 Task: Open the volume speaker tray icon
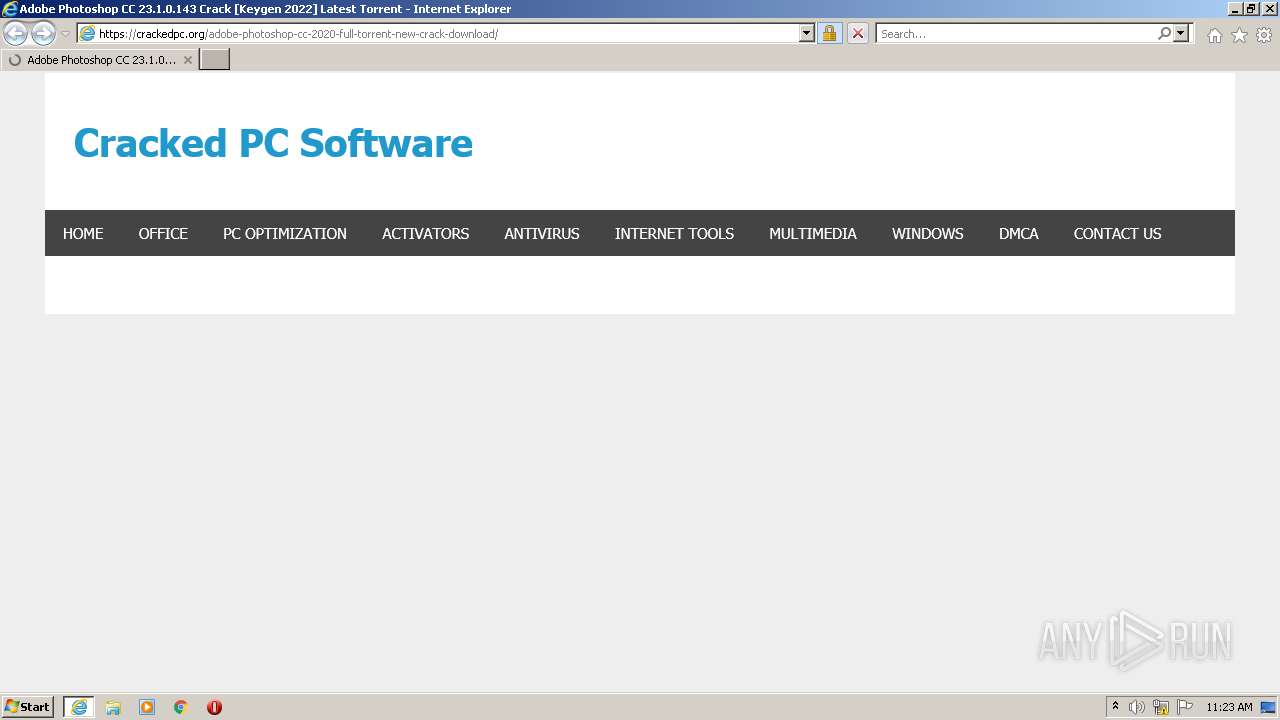pyautogui.click(x=1137, y=707)
